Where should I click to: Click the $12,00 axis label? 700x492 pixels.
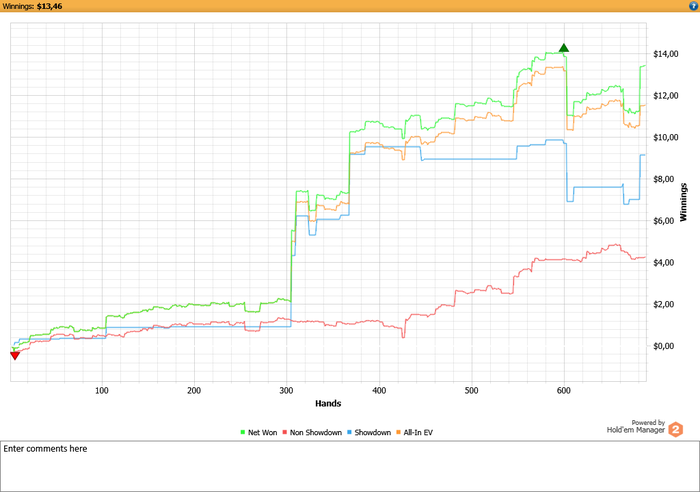666,96
